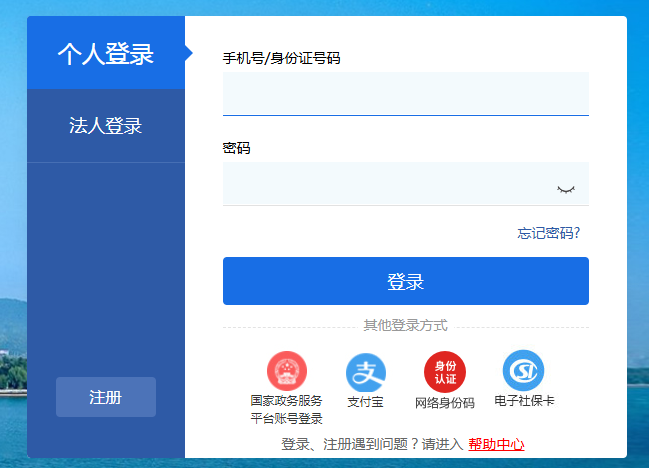Toggle password visibility eye icon

coord(566,188)
